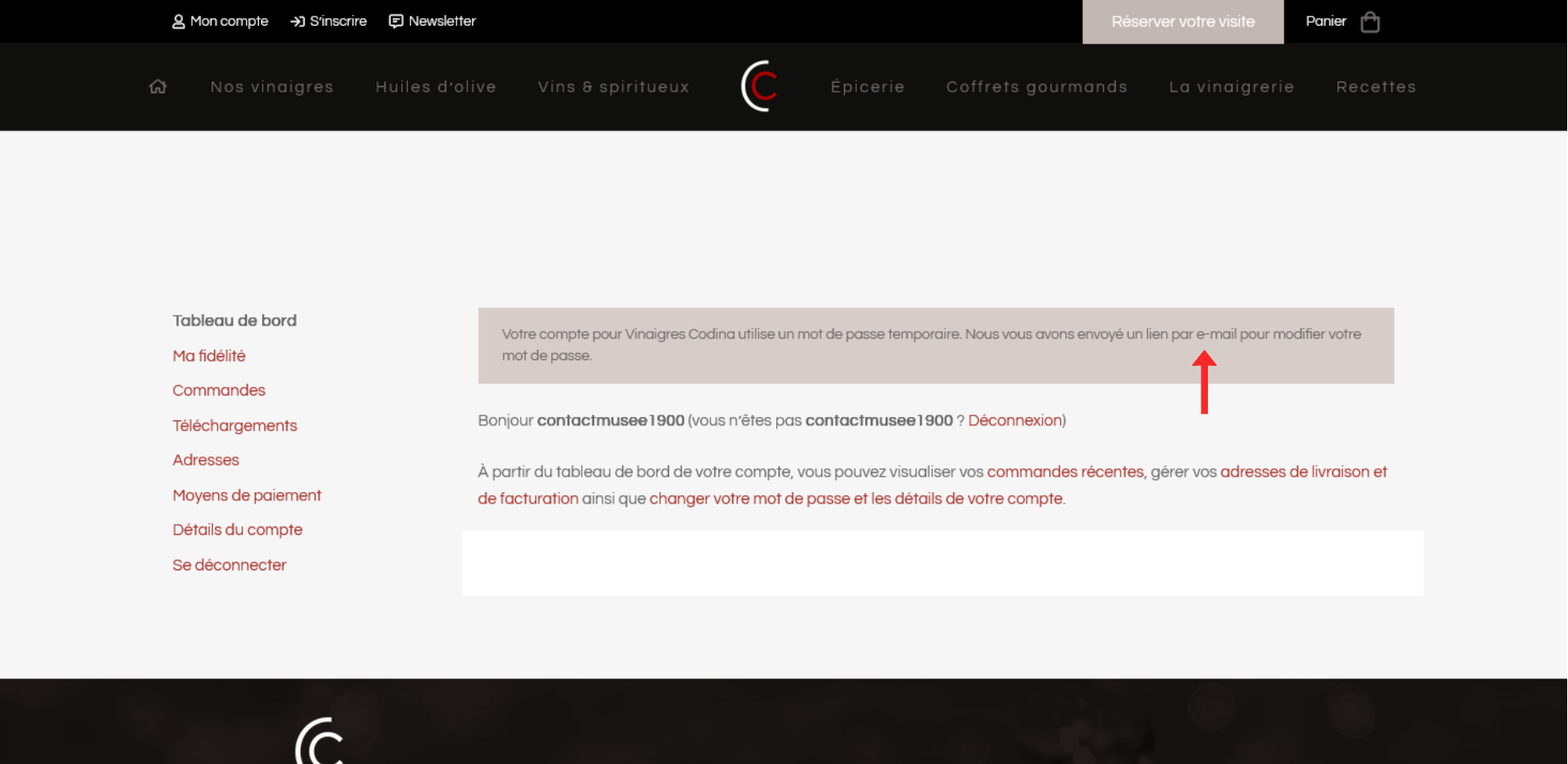Click the Déconnexion link in greeting
The width and height of the screenshot is (1568, 764).
click(x=1014, y=420)
